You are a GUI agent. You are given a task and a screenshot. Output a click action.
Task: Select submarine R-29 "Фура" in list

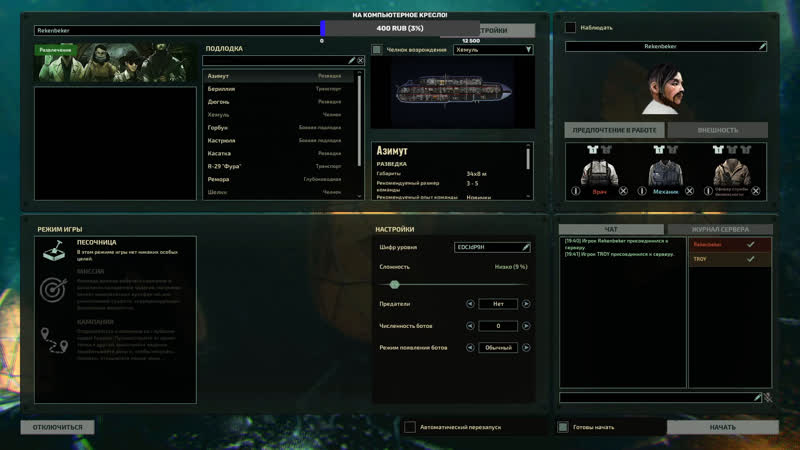click(x=279, y=166)
